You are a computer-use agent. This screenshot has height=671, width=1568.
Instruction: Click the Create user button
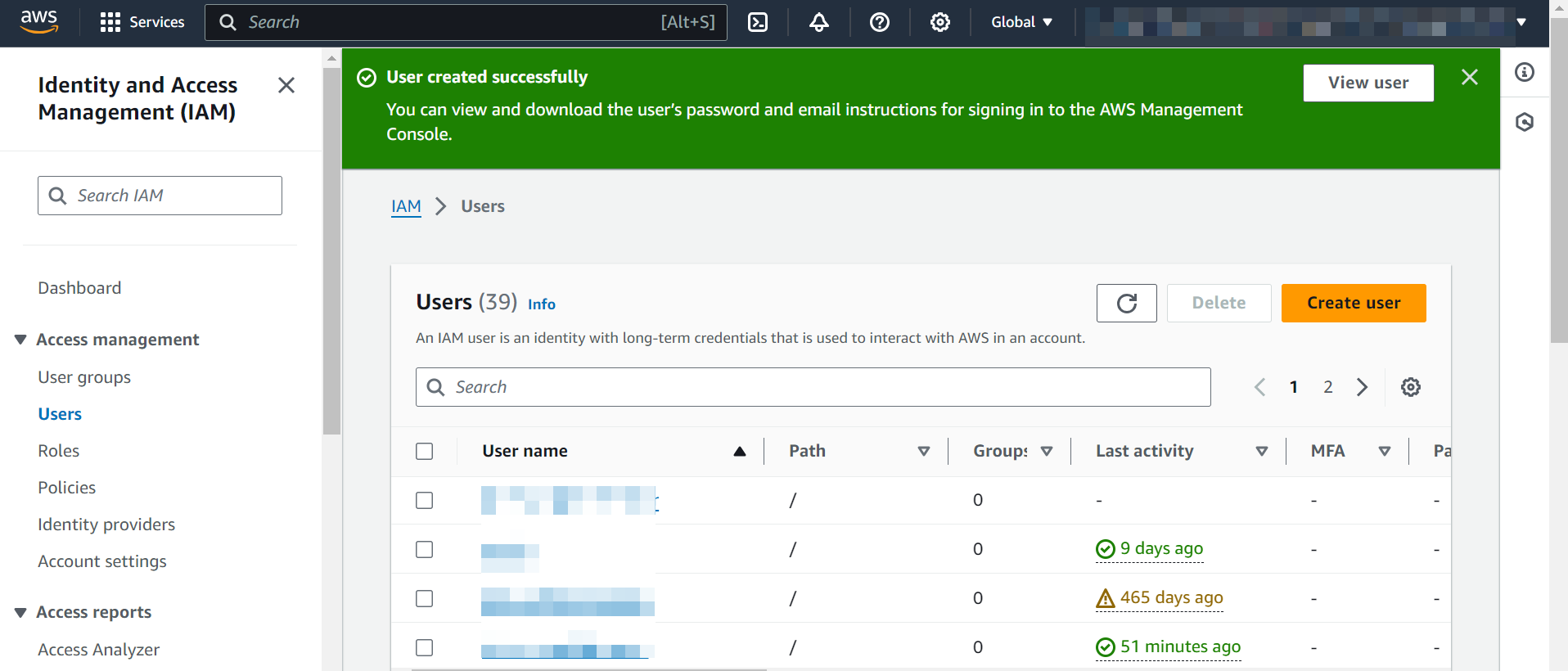pos(1354,303)
